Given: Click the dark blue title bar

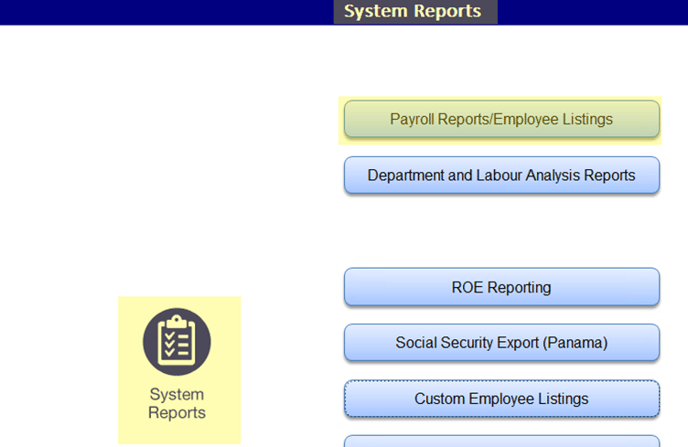Looking at the screenshot, I should [x=150, y=12].
